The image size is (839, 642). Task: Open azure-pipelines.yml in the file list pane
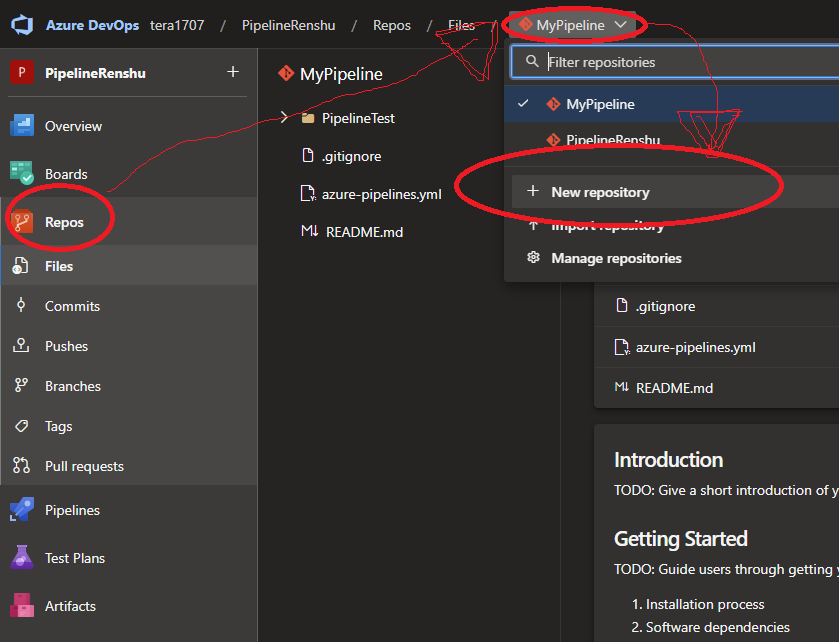pos(696,347)
